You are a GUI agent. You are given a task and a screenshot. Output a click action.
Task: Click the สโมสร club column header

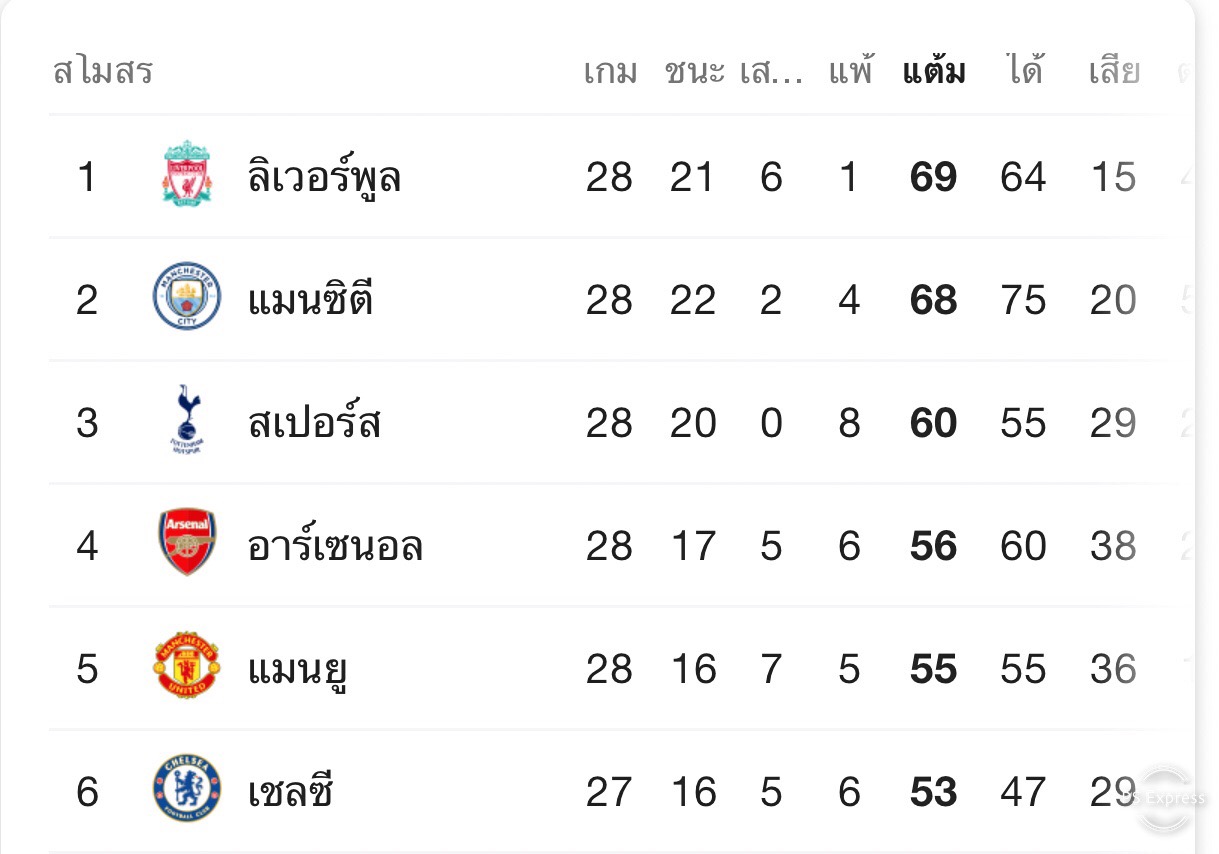point(103,72)
